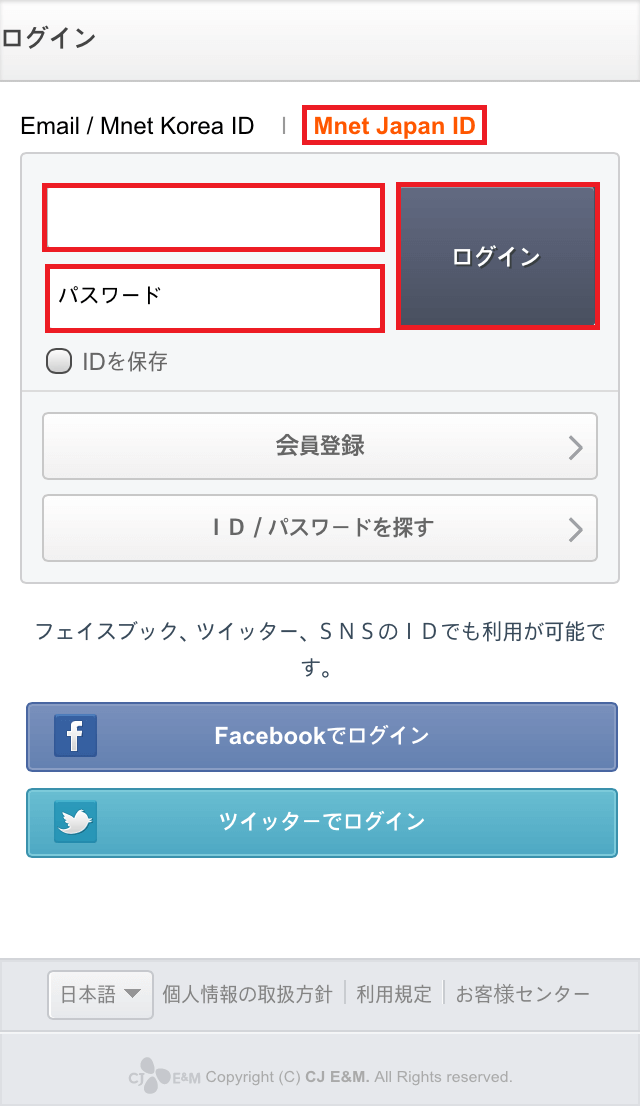Open 個人情報の取扱方針 privacy policy link

click(247, 994)
